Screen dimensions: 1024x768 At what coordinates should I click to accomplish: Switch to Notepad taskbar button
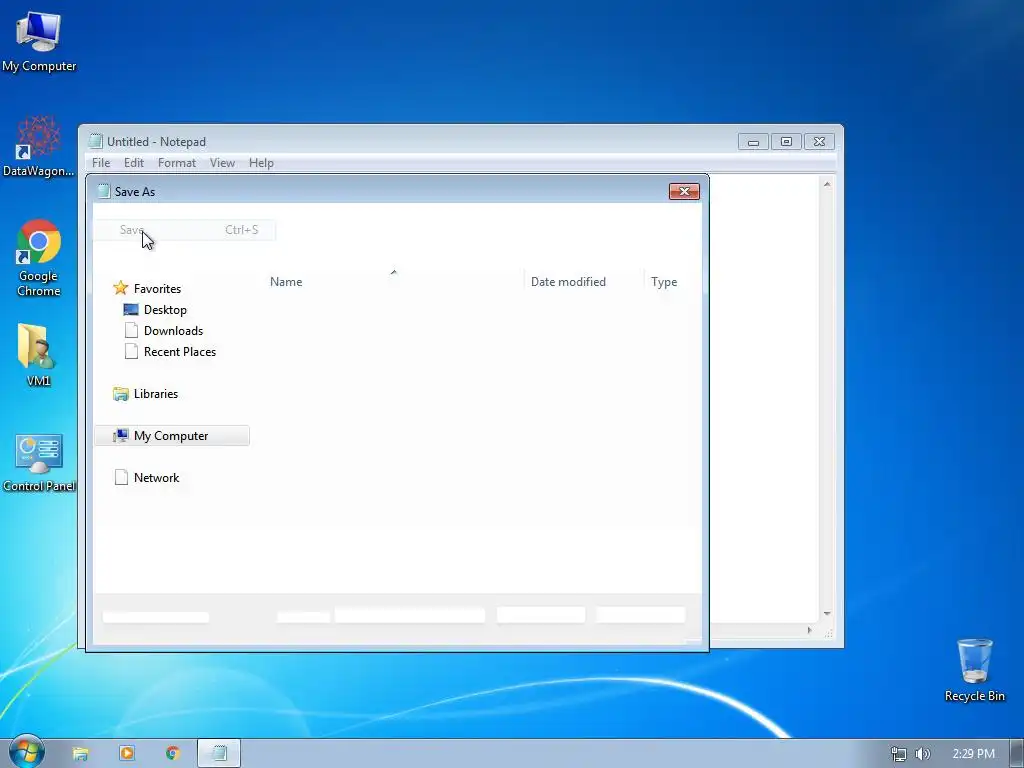(219, 753)
